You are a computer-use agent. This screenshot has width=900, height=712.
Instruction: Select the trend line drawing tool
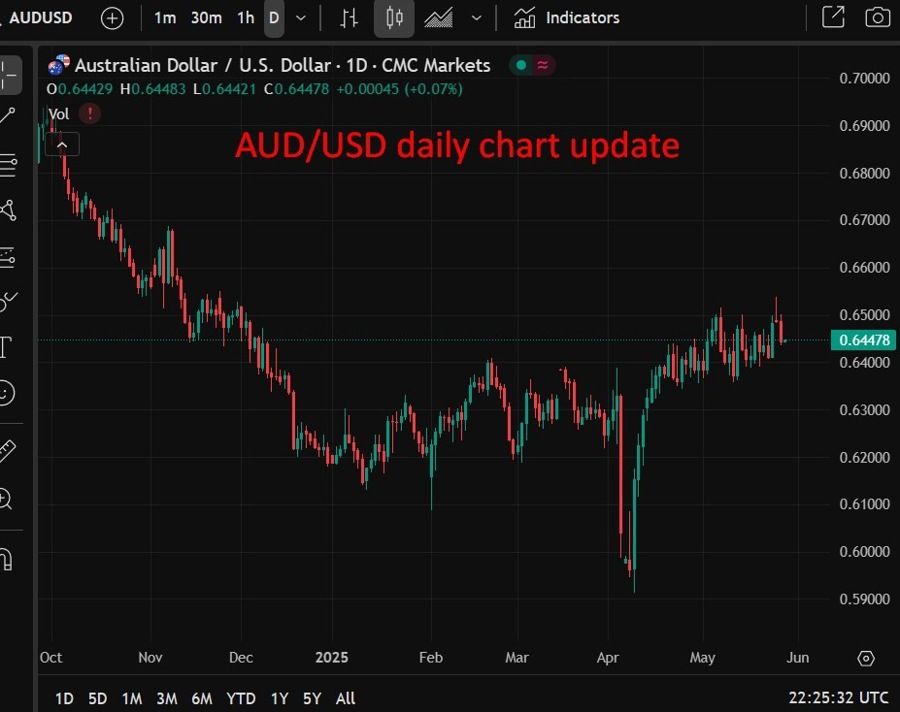[x=7, y=115]
